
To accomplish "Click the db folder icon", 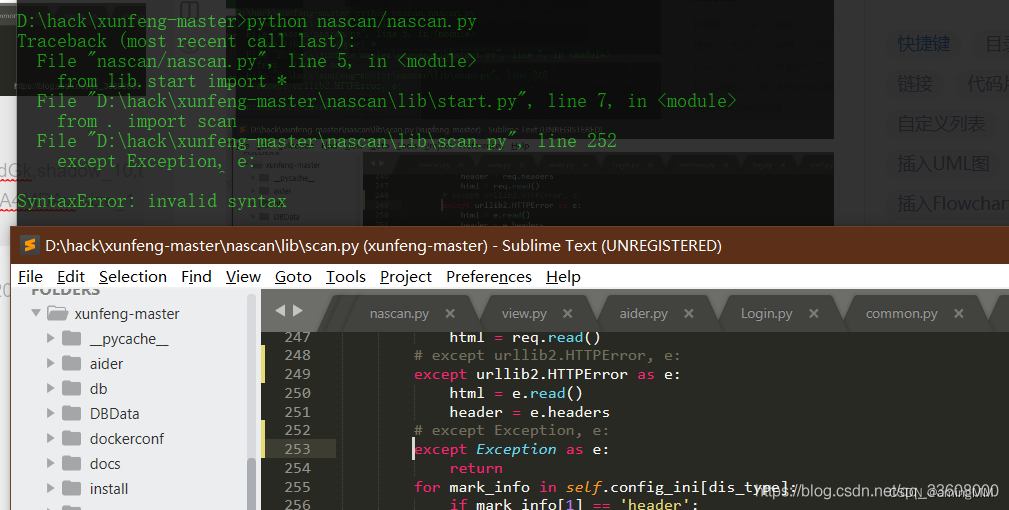I will (x=71, y=388).
